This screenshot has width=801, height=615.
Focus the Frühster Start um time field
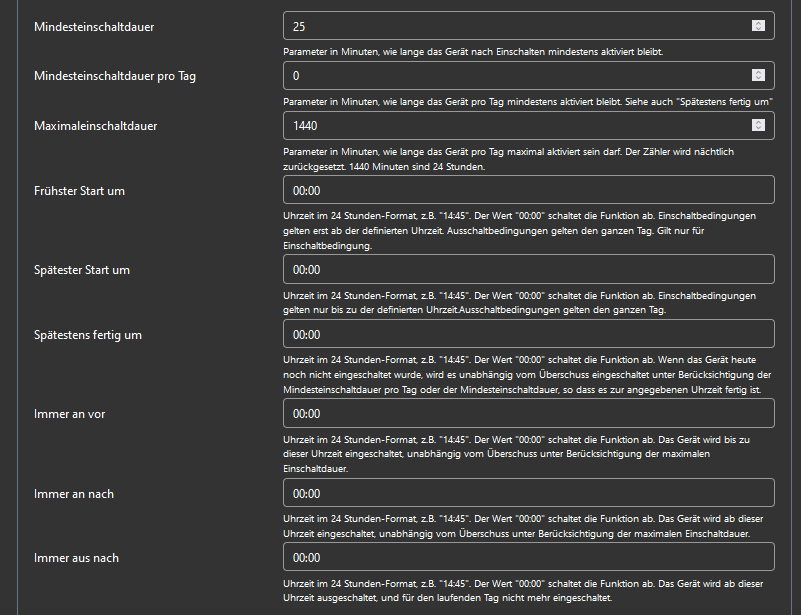(x=529, y=190)
